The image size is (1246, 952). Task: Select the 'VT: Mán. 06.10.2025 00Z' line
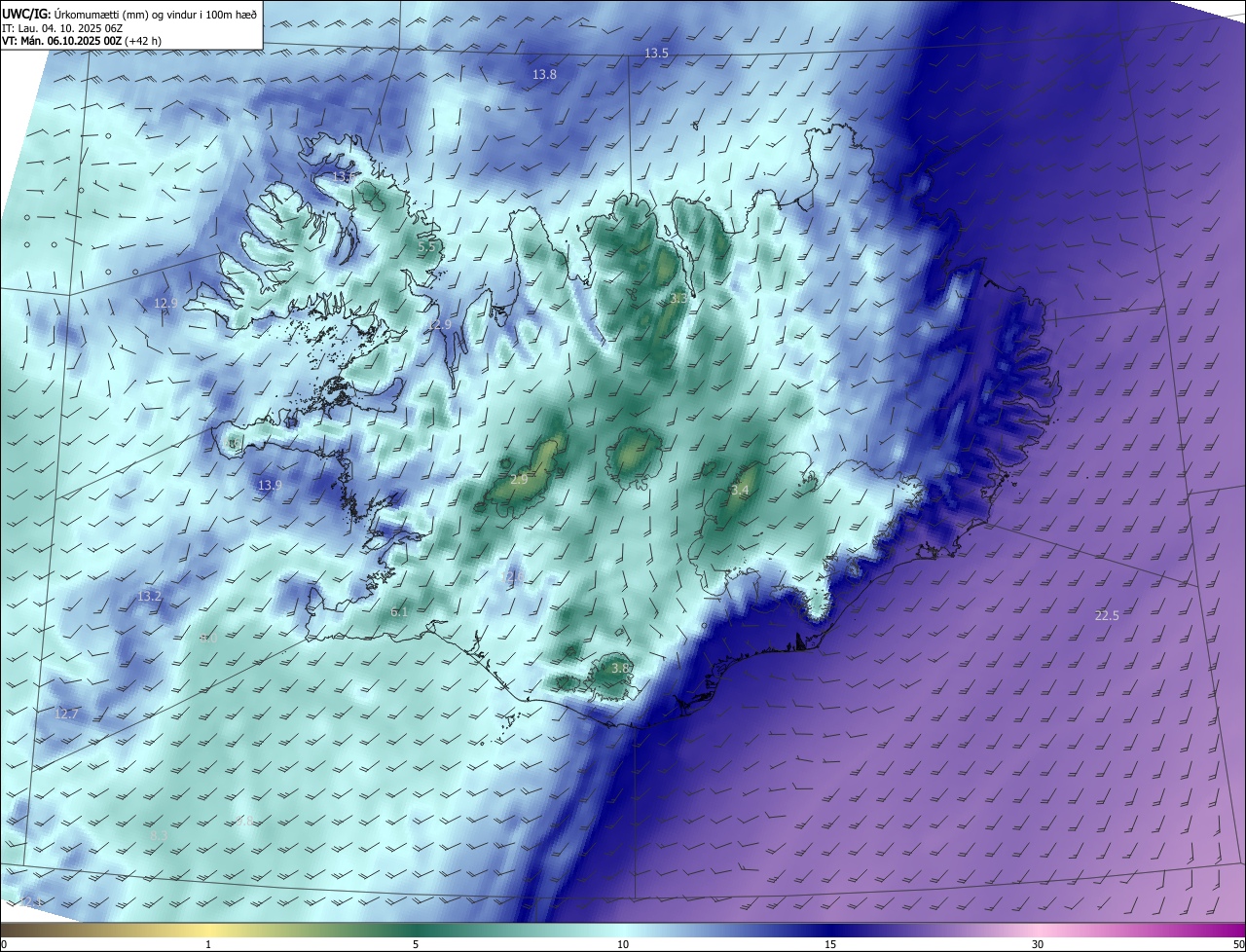pyautogui.click(x=60, y=41)
